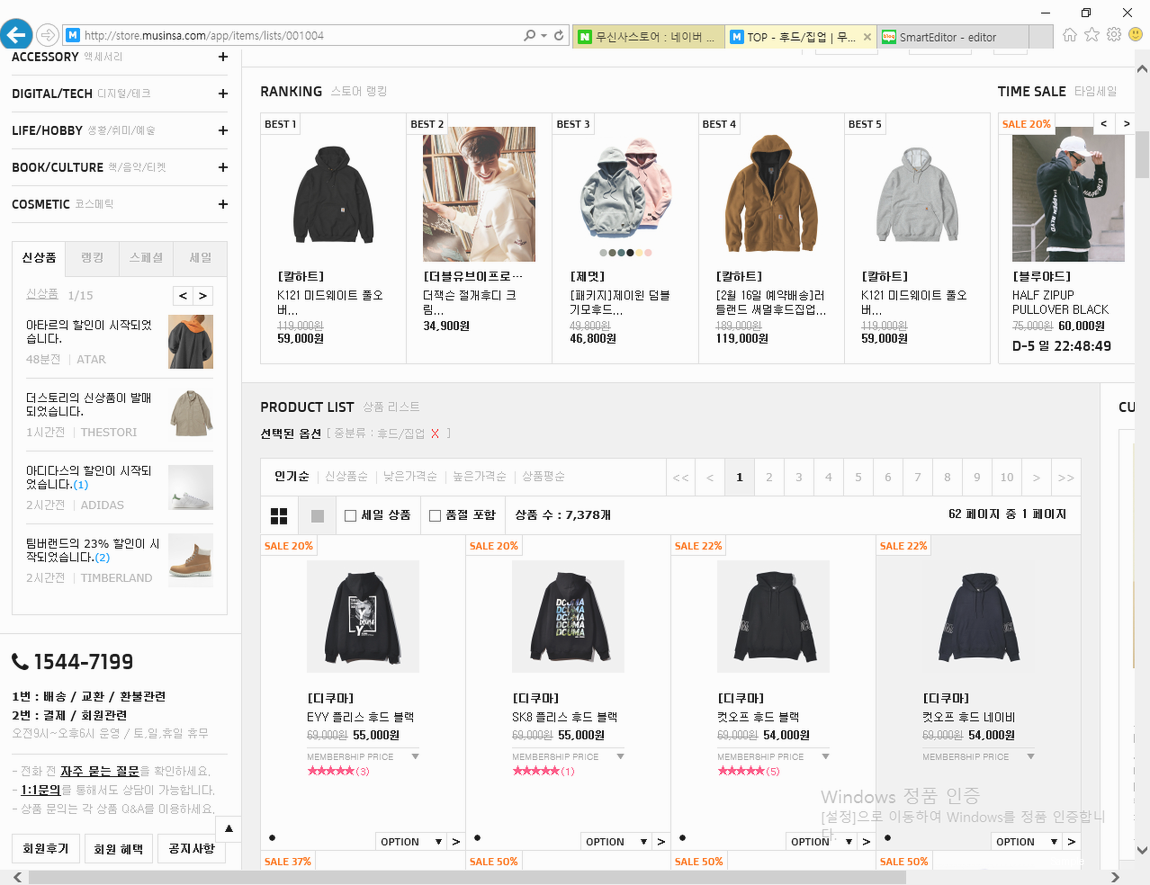Click the arrow next to EYY 플리스 후드 OPTION
This screenshot has width=1150, height=885.
pyautogui.click(x=456, y=842)
